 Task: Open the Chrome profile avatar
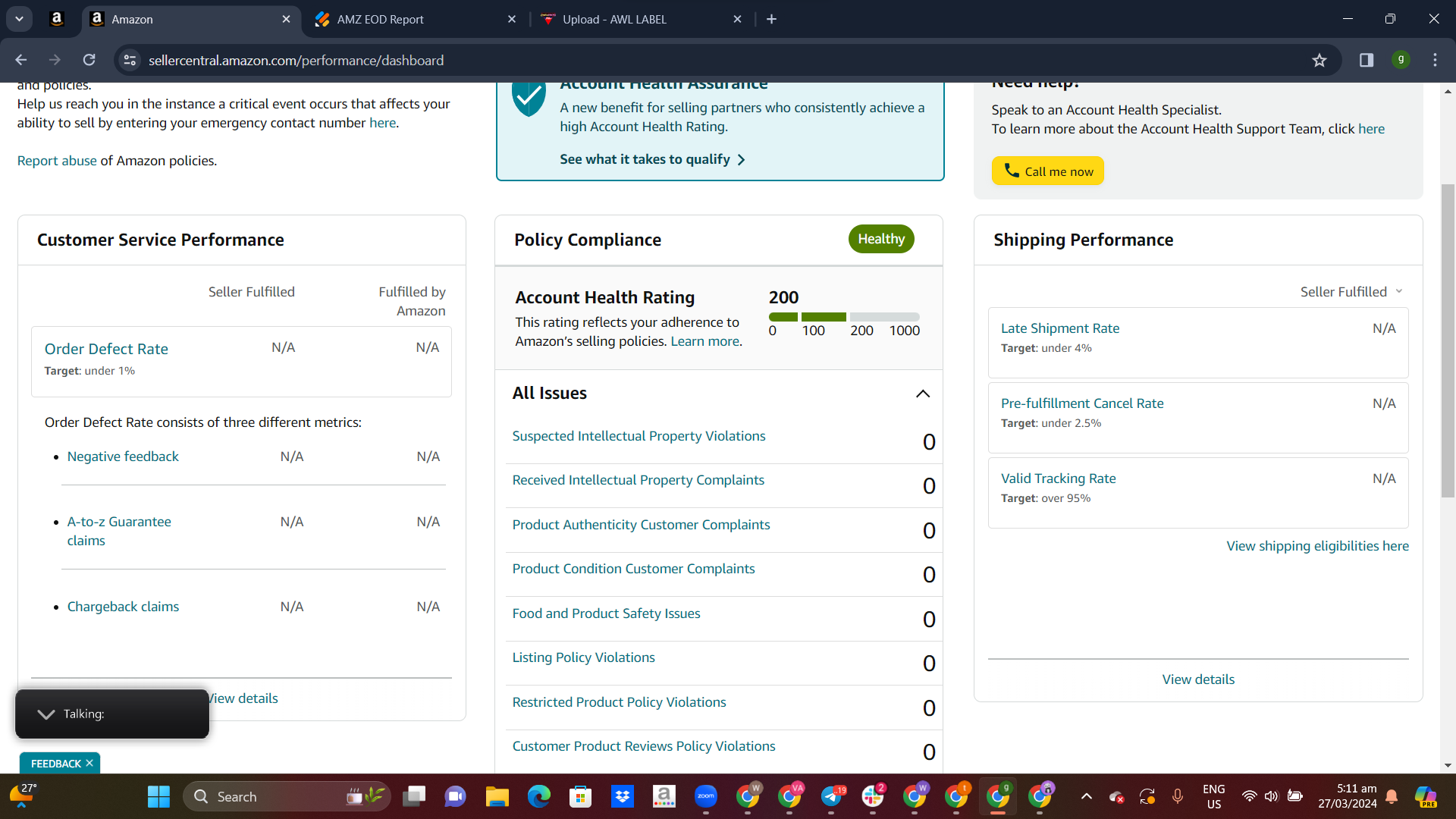(1401, 60)
